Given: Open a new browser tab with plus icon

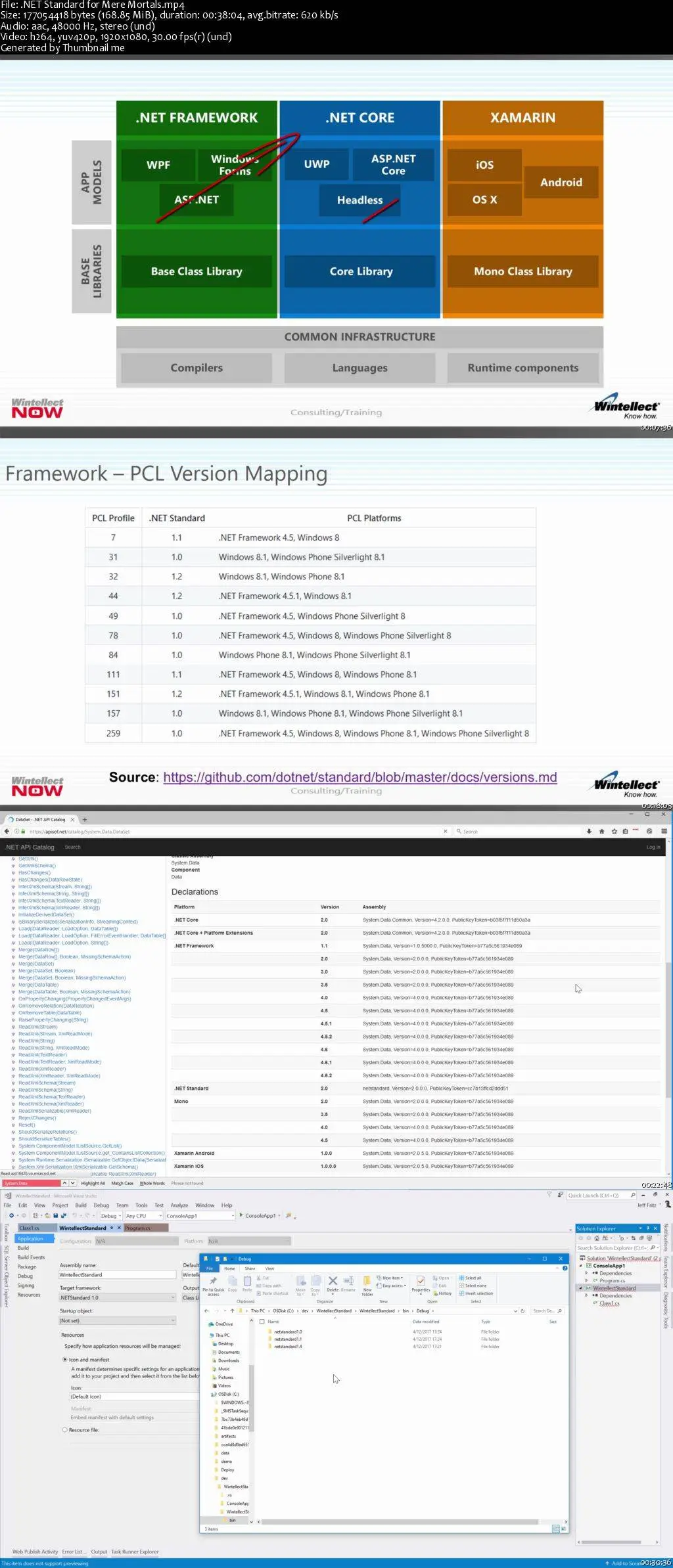Looking at the screenshot, I should coord(84,819).
